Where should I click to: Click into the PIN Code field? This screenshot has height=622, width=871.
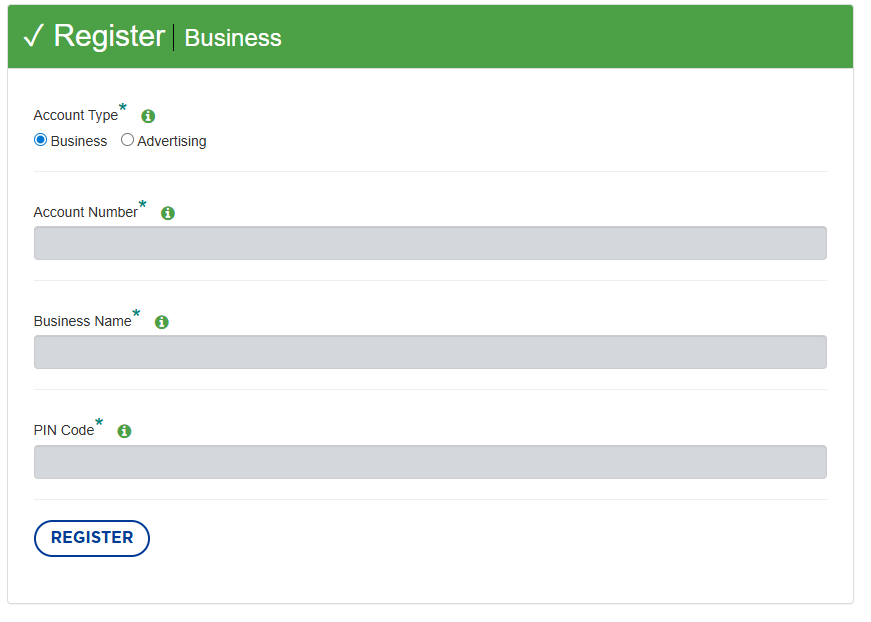[430, 462]
